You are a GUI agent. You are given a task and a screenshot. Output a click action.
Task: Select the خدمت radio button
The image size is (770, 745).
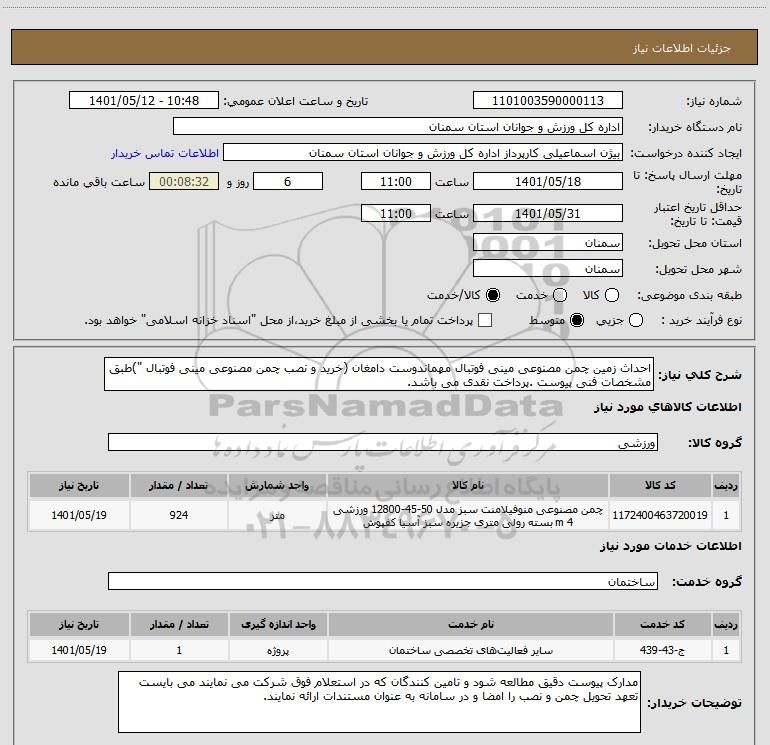point(560,295)
